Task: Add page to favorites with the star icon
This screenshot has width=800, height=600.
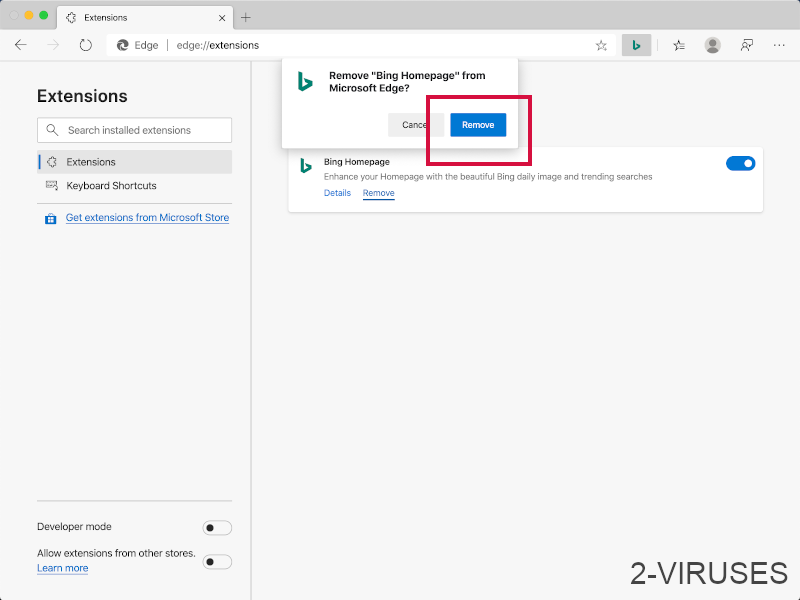Action: [602, 45]
